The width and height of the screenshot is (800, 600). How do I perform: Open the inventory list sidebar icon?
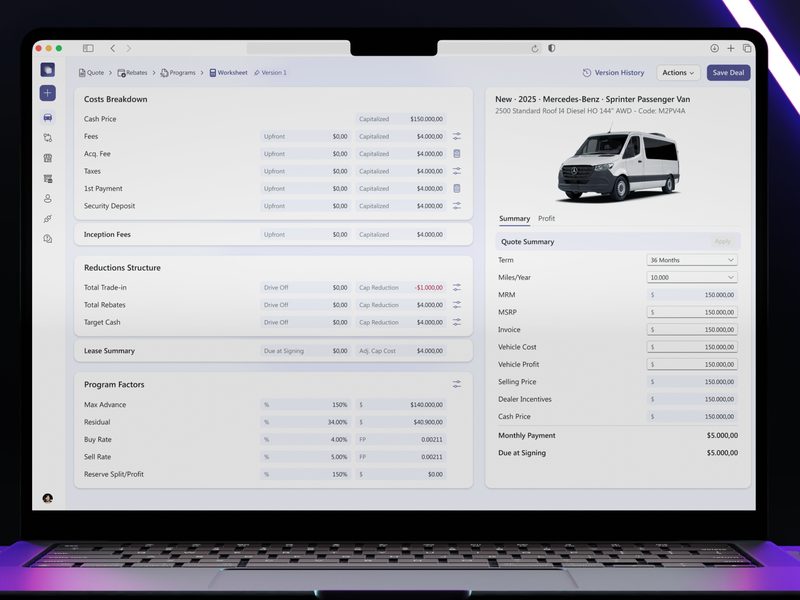pos(47,179)
